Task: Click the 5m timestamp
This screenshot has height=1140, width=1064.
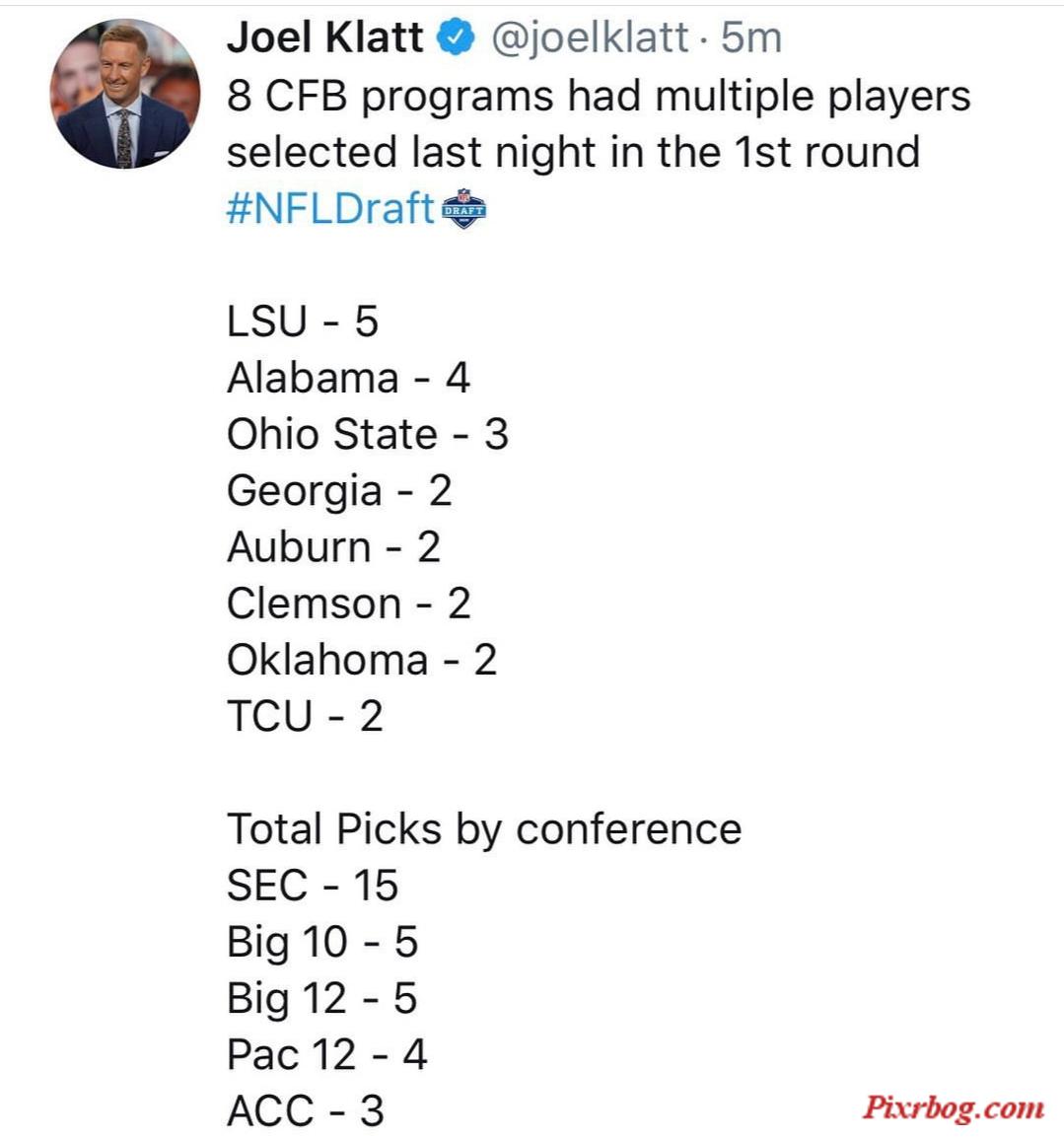Action: [x=750, y=37]
